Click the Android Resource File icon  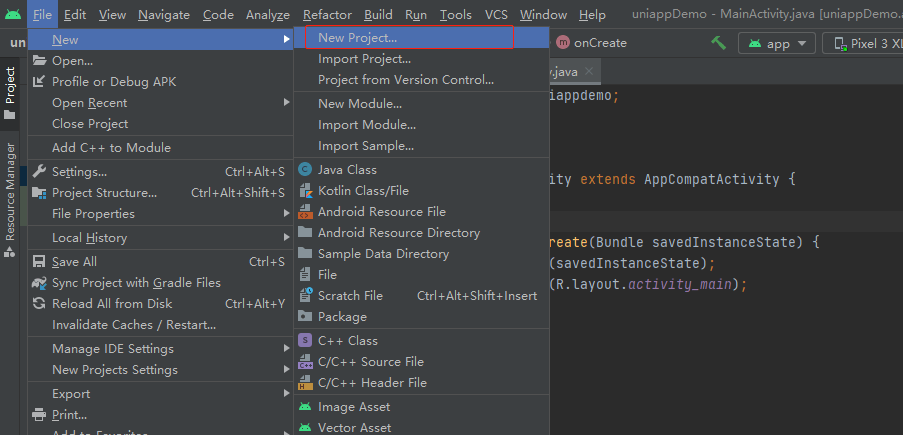point(305,212)
